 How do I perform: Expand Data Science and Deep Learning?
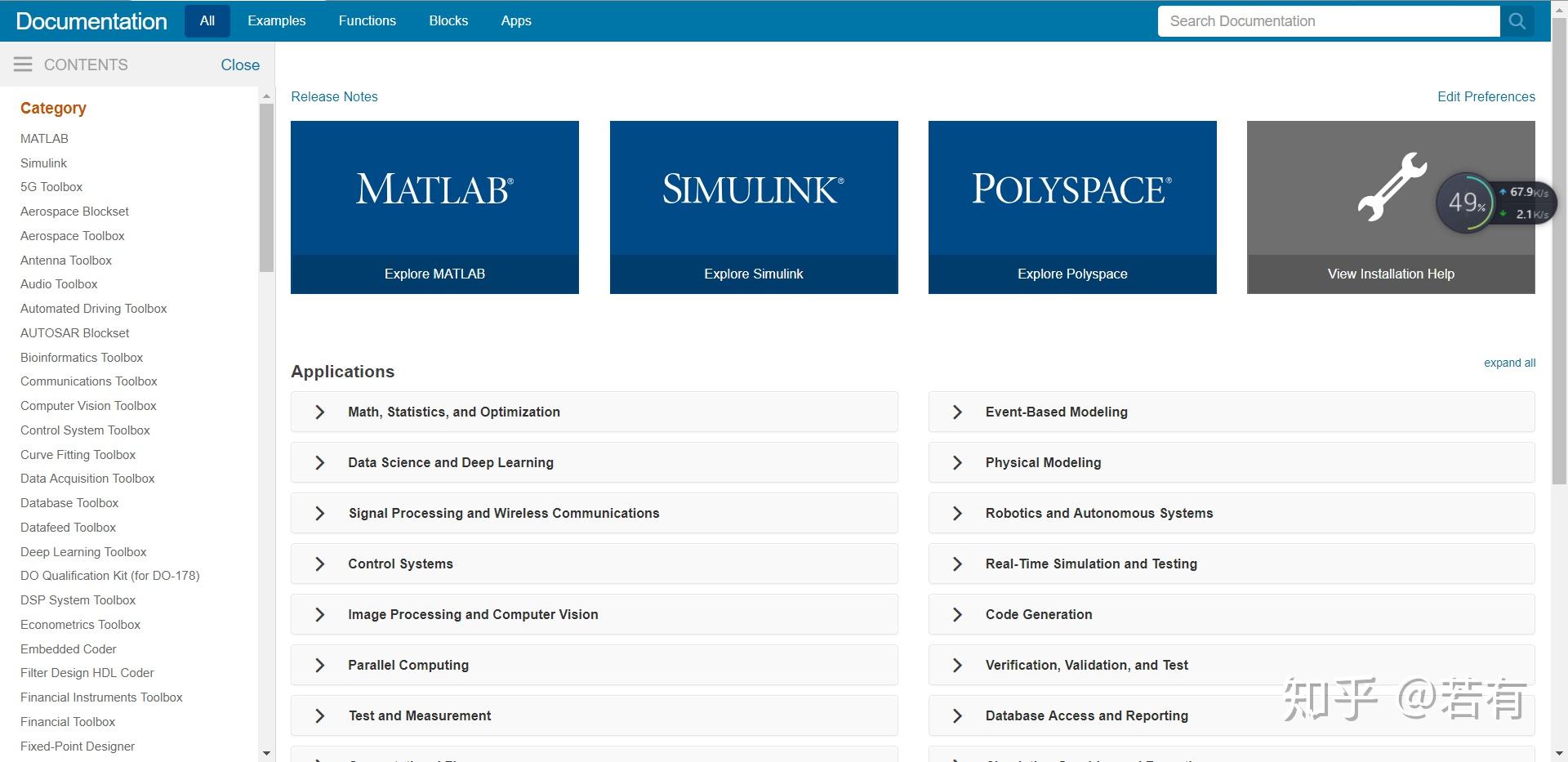(x=595, y=463)
